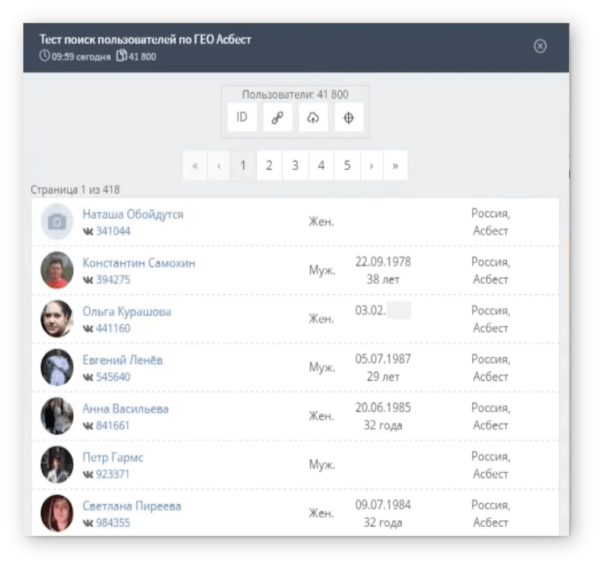The height and width of the screenshot is (566, 600).
Task: Click Анна Васильева avatar thumbnail
Action: coord(57,416)
